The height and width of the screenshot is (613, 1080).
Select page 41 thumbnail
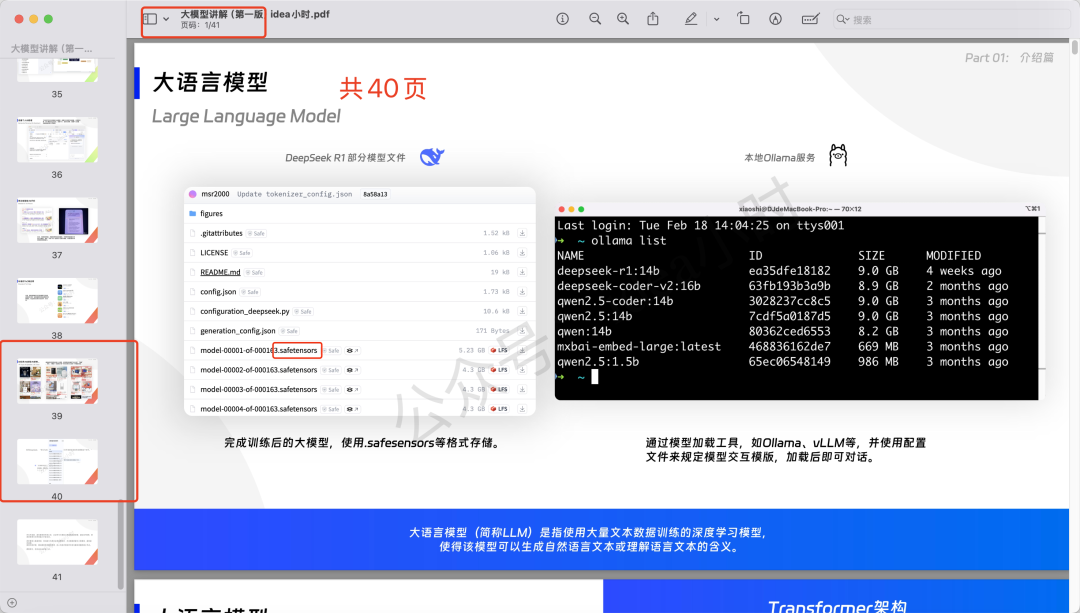(57, 542)
